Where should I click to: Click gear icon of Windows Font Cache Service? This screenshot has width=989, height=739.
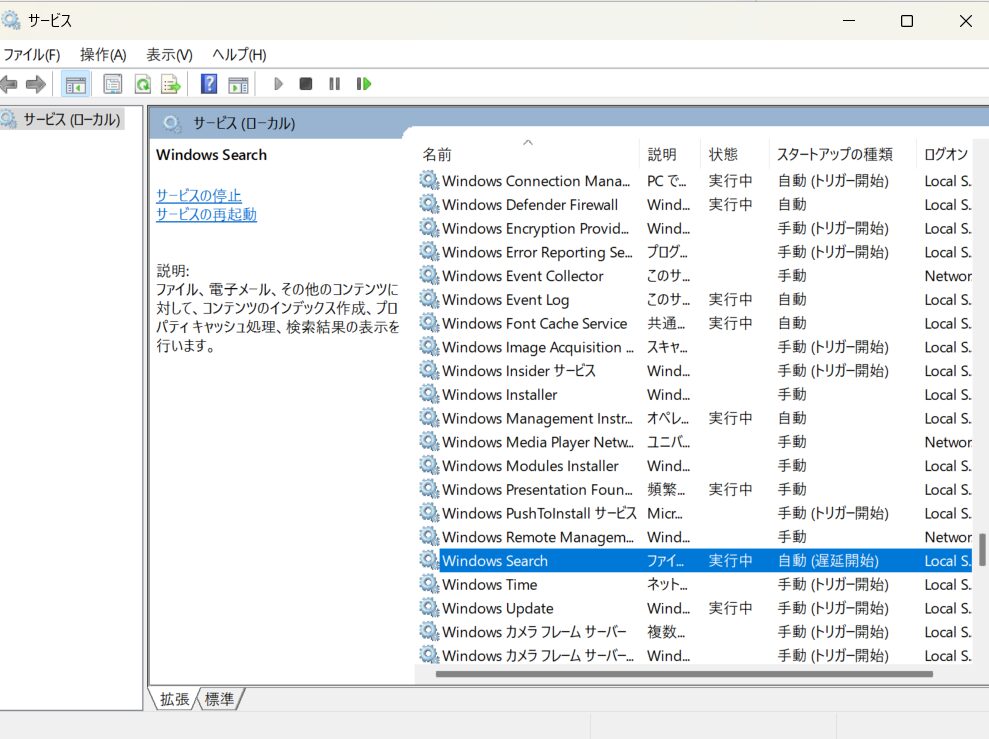pyautogui.click(x=430, y=323)
